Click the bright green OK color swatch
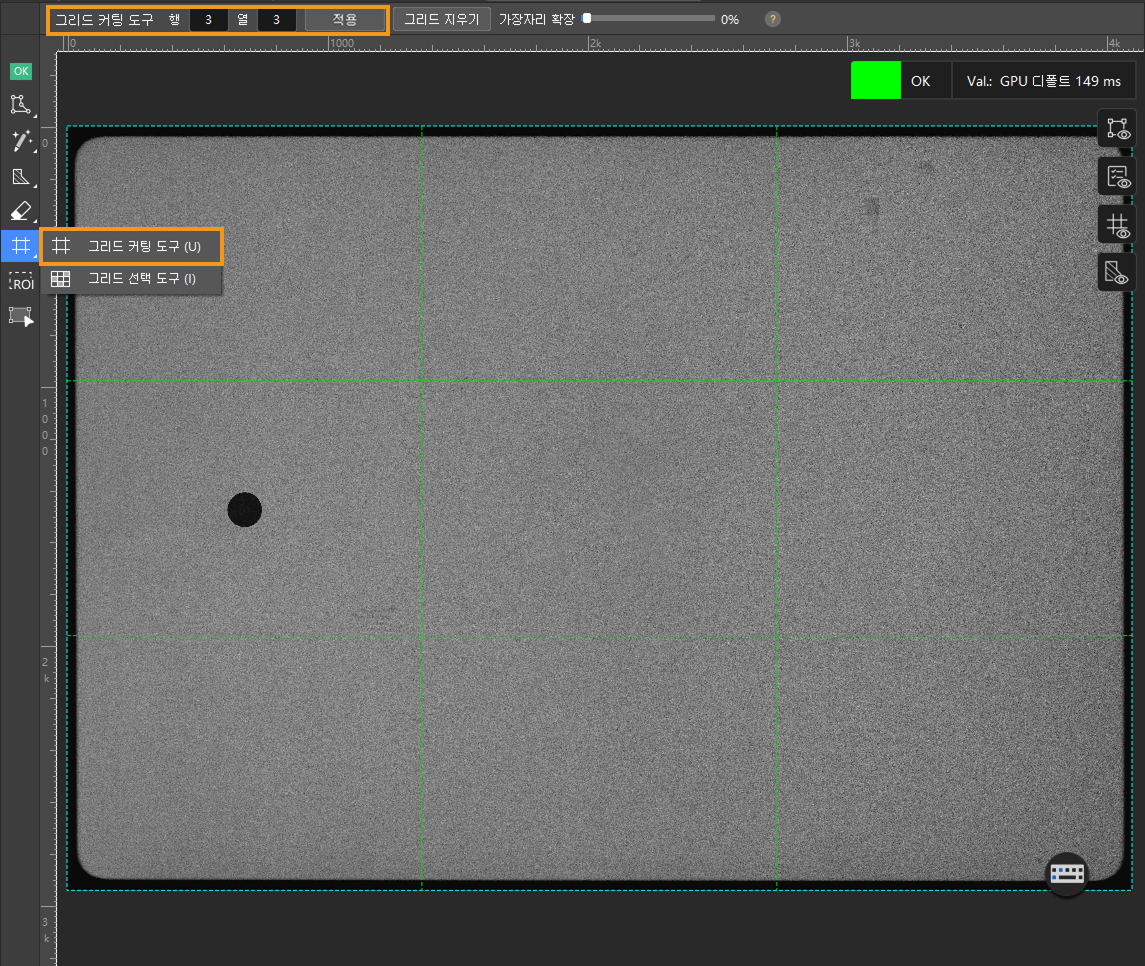Image resolution: width=1145 pixels, height=966 pixels. coord(876,80)
